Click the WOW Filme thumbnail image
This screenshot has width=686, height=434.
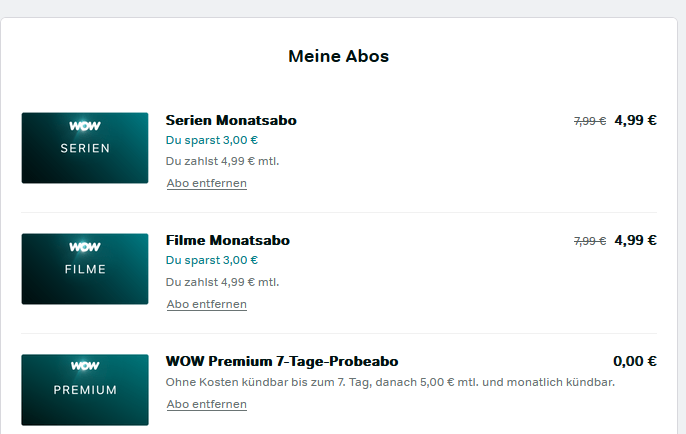(85, 269)
